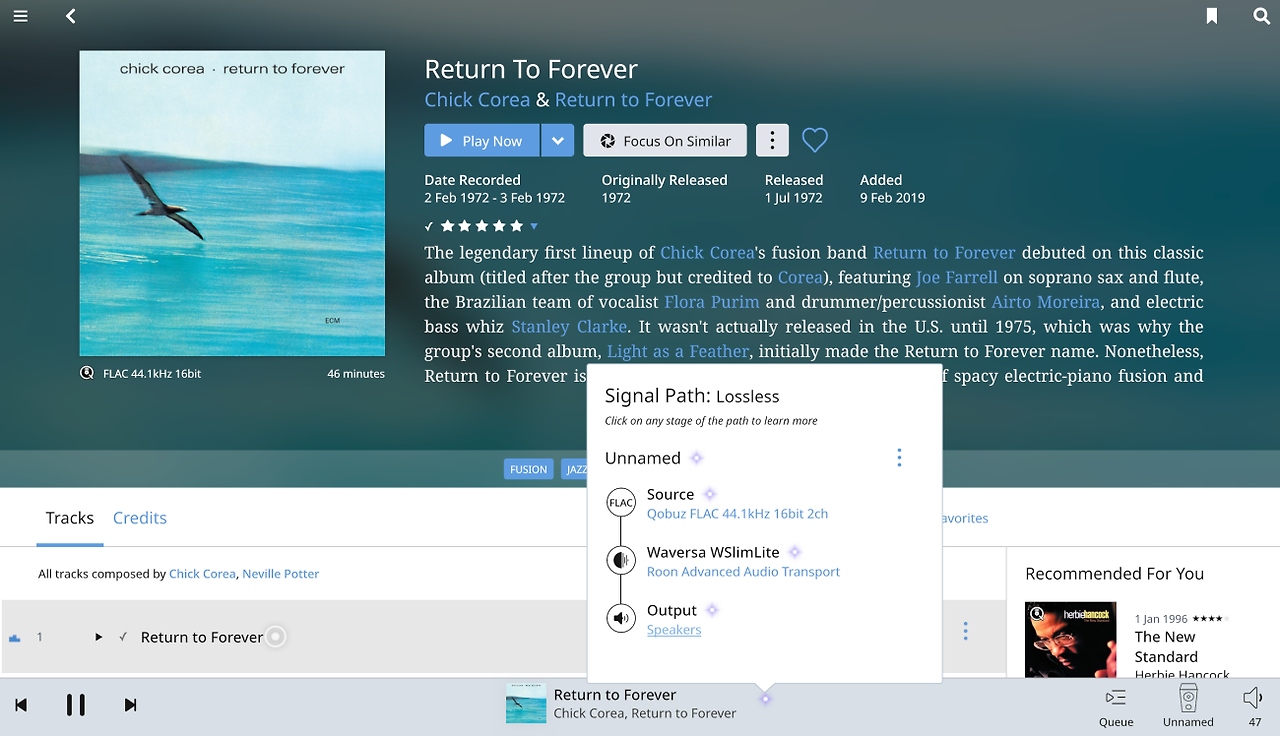Open composer Neville Potter link
This screenshot has height=736, width=1280.
click(x=281, y=574)
